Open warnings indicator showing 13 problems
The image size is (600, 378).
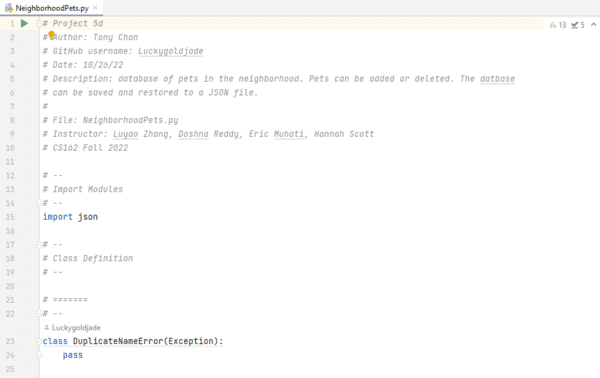click(558, 25)
